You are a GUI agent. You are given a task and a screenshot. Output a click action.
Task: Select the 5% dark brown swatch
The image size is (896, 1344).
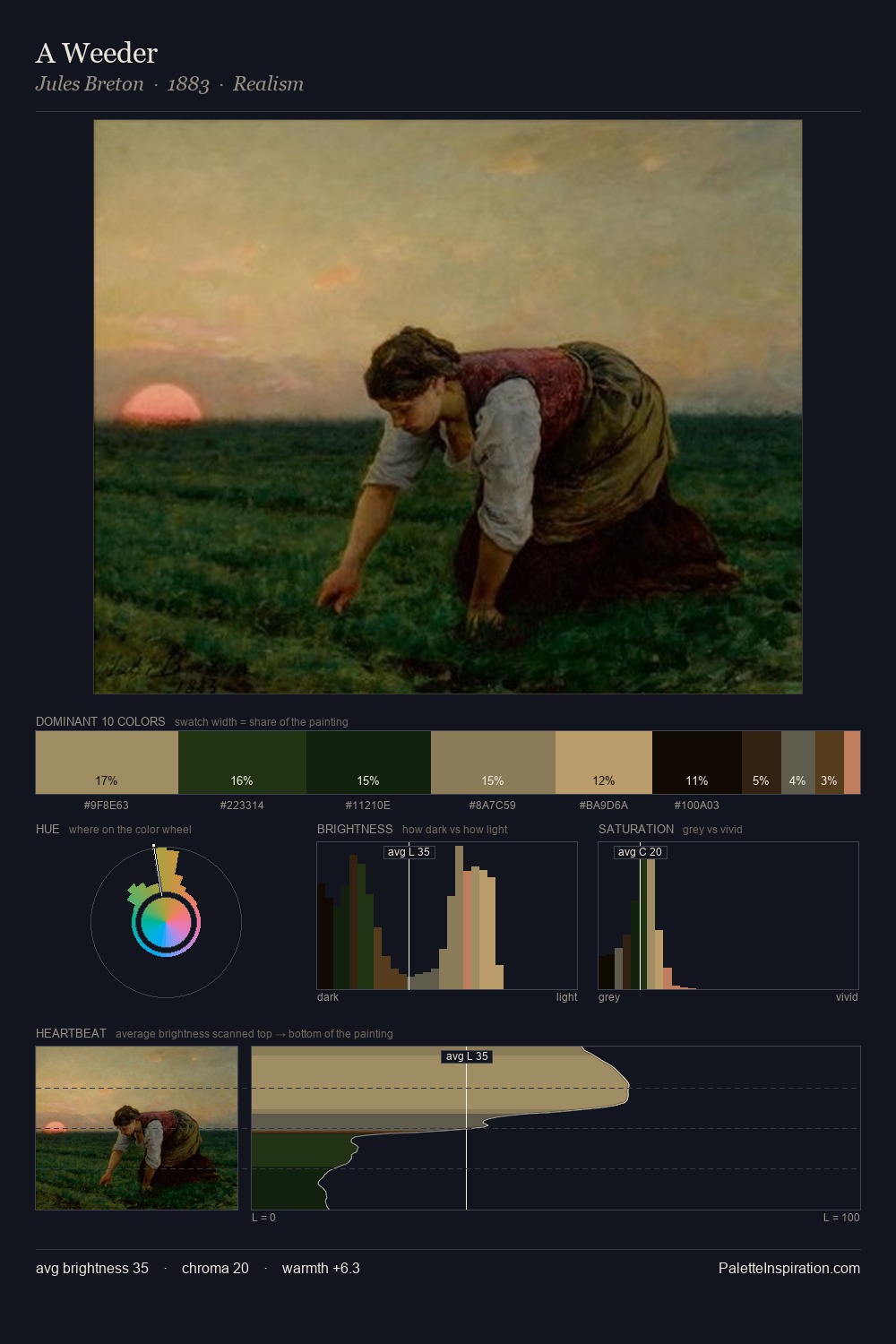(762, 762)
